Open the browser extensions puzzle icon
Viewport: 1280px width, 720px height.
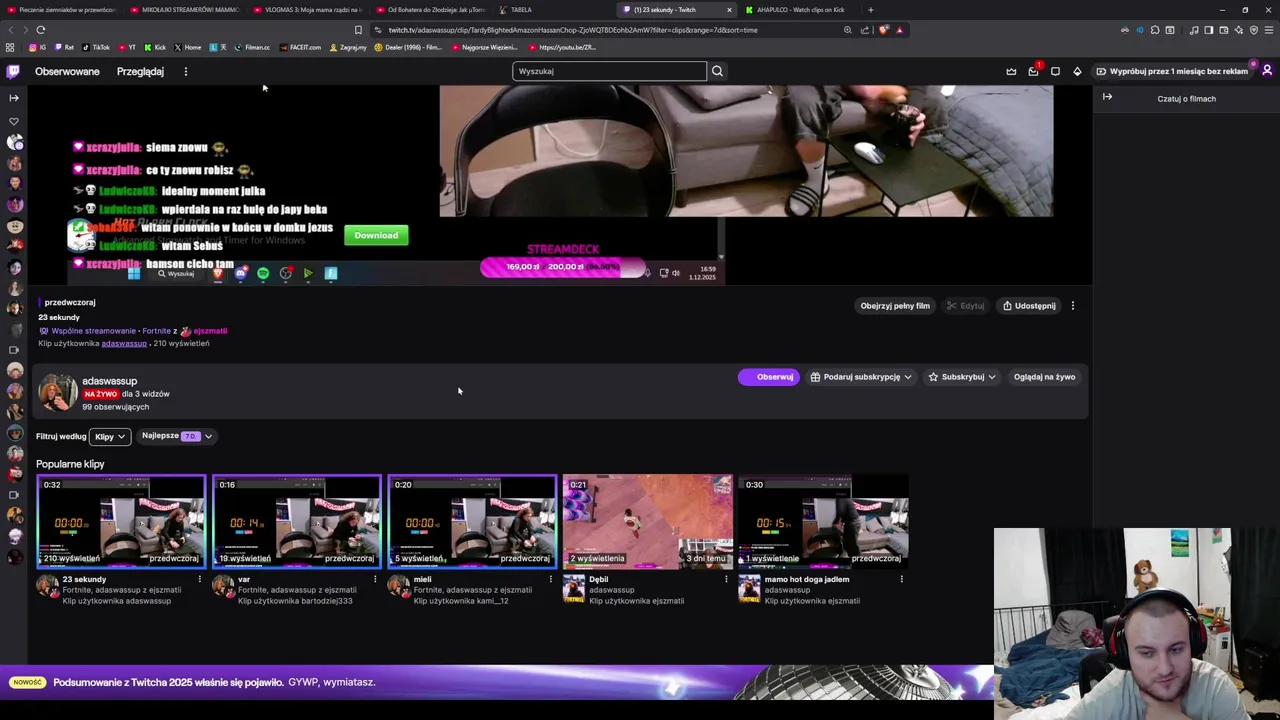(1154, 30)
